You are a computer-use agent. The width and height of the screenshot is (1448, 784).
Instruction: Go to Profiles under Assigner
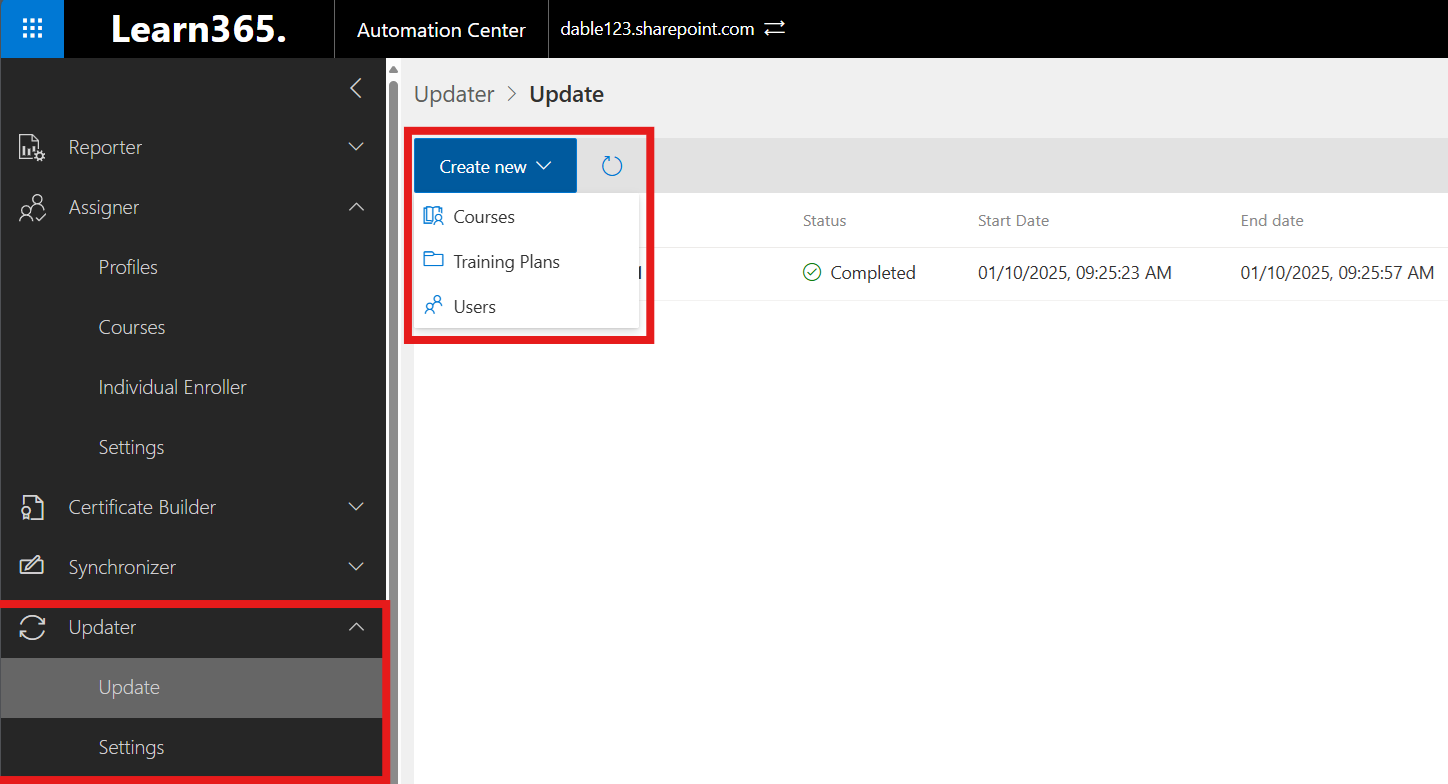128,267
